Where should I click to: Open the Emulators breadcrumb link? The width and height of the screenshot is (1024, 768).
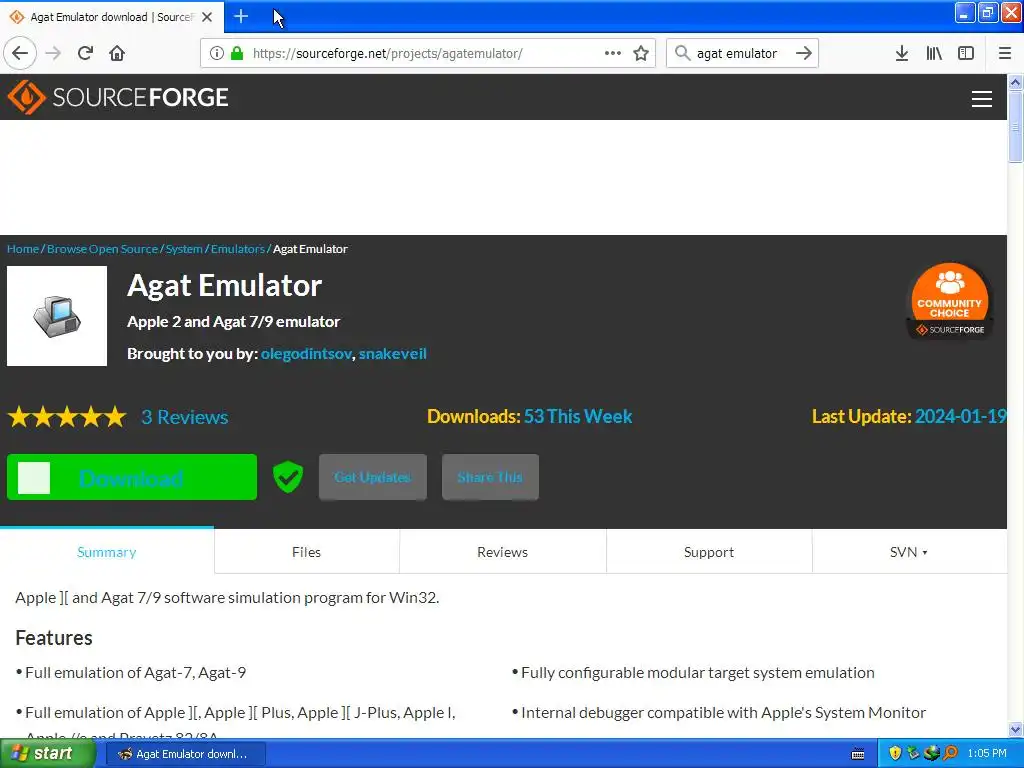pos(238,249)
